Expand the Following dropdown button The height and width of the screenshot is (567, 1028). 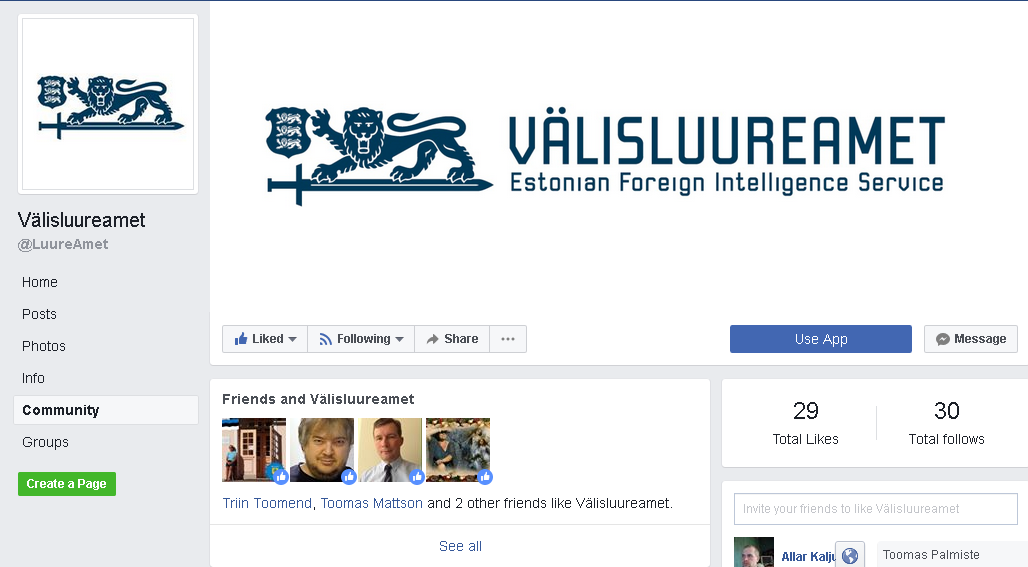(361, 339)
